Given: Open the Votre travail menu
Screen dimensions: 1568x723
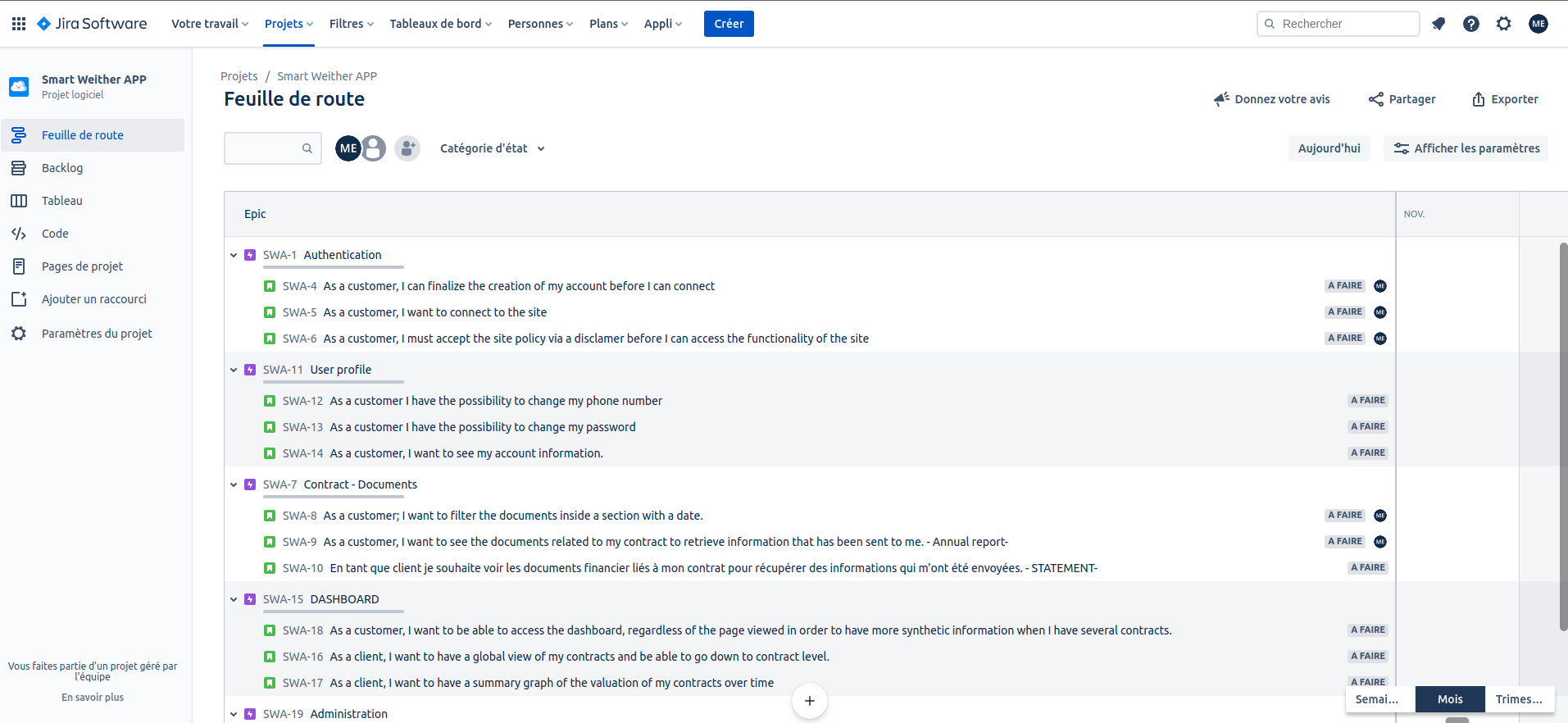Looking at the screenshot, I should point(210,24).
